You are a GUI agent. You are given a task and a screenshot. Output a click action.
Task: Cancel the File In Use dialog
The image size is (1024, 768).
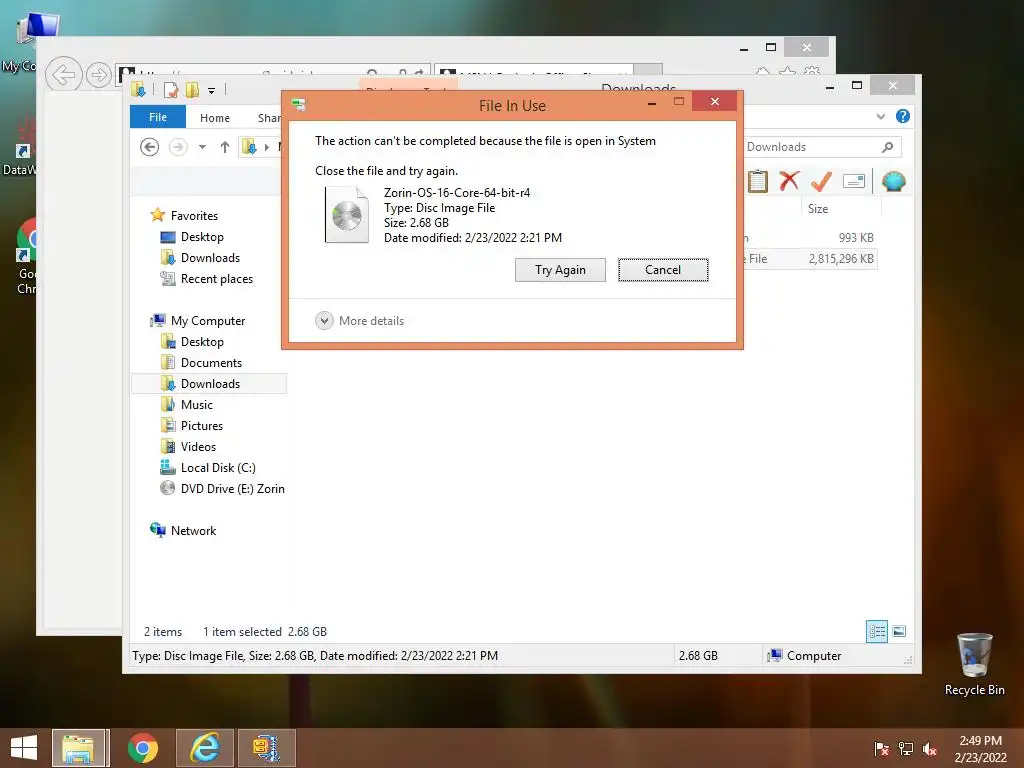tap(663, 270)
